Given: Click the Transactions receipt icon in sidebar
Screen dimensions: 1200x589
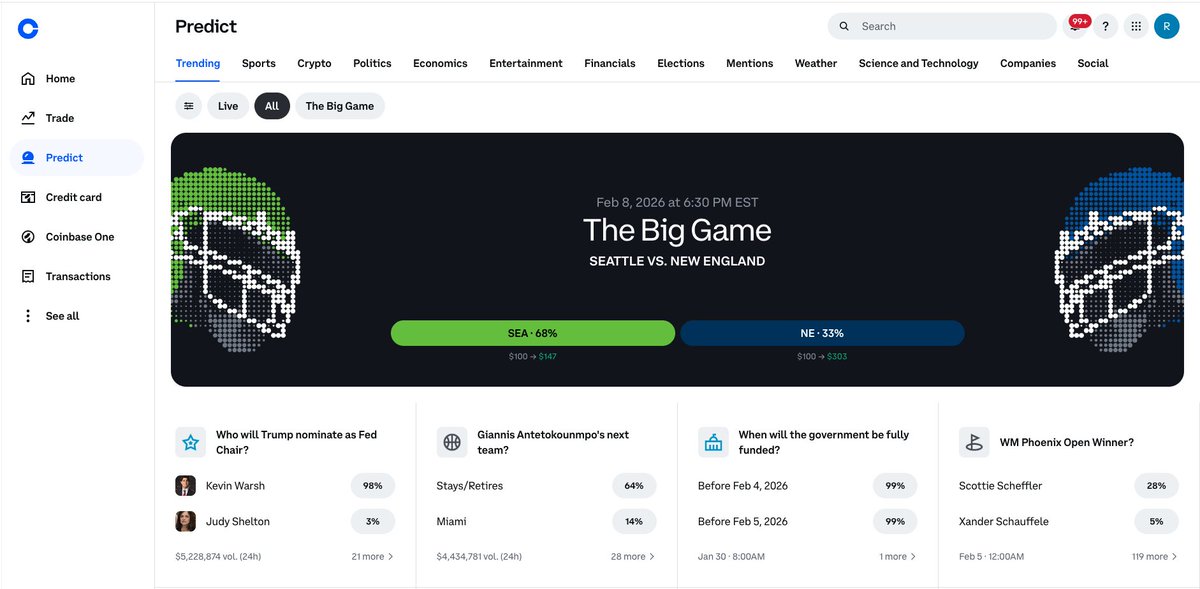Looking at the screenshot, I should 28,276.
